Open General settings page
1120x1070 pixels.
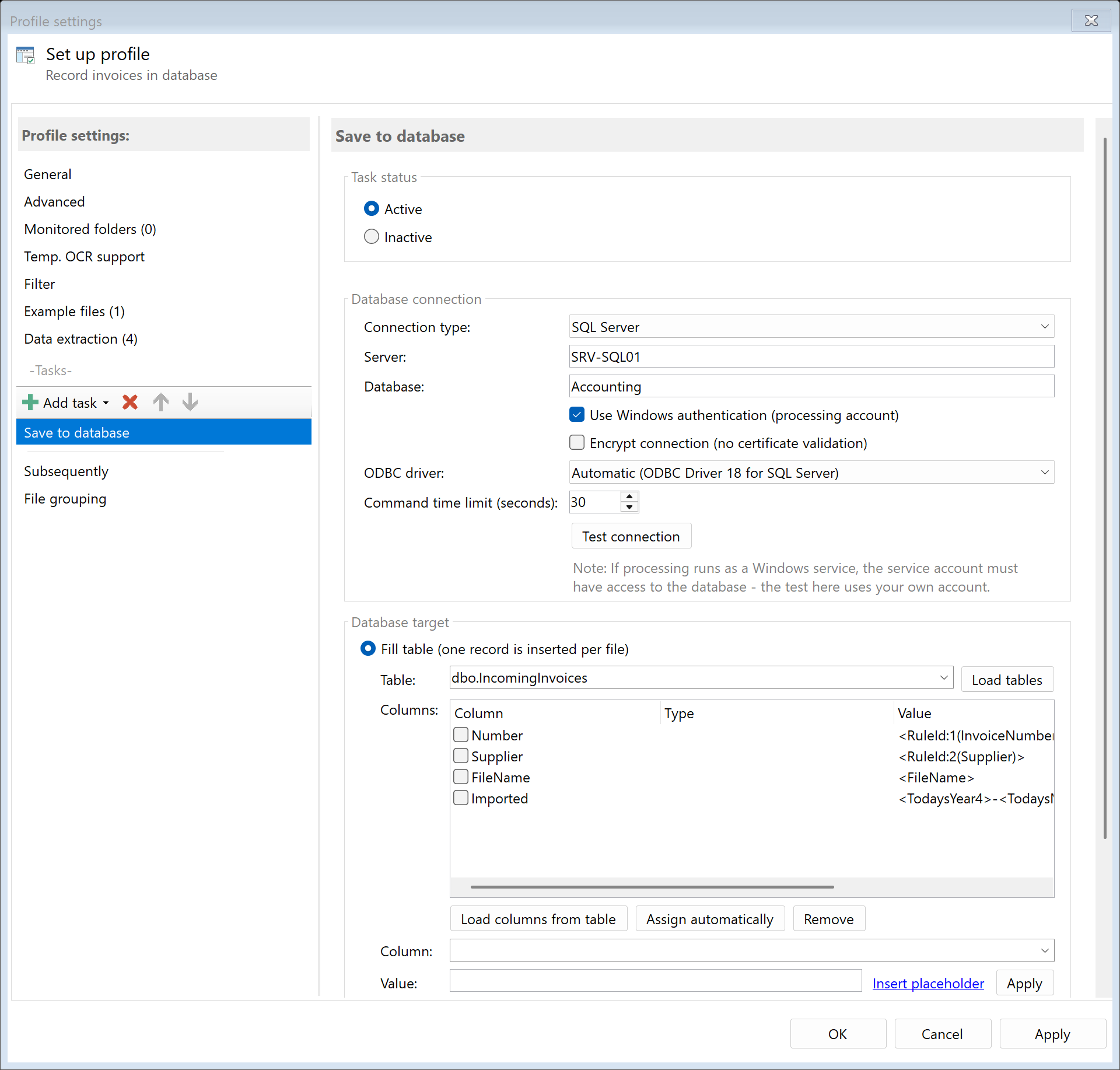point(48,174)
